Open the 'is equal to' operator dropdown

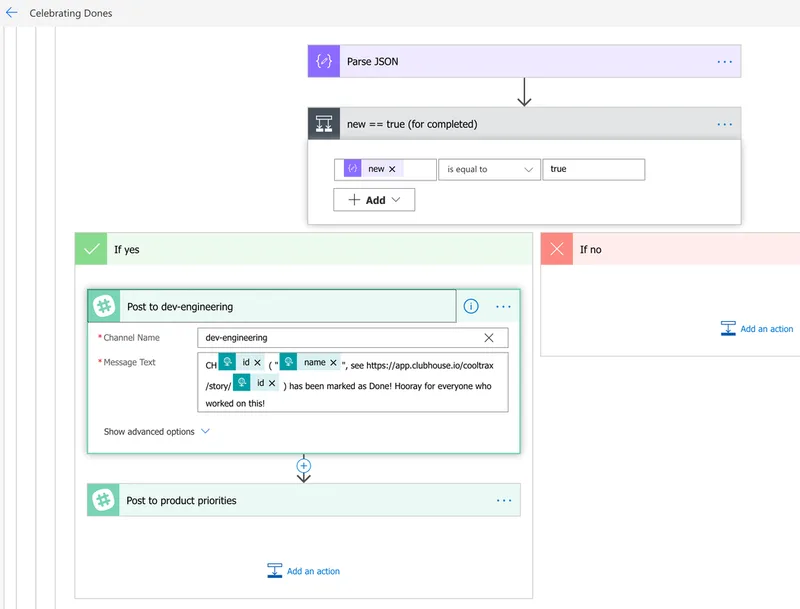(489, 169)
